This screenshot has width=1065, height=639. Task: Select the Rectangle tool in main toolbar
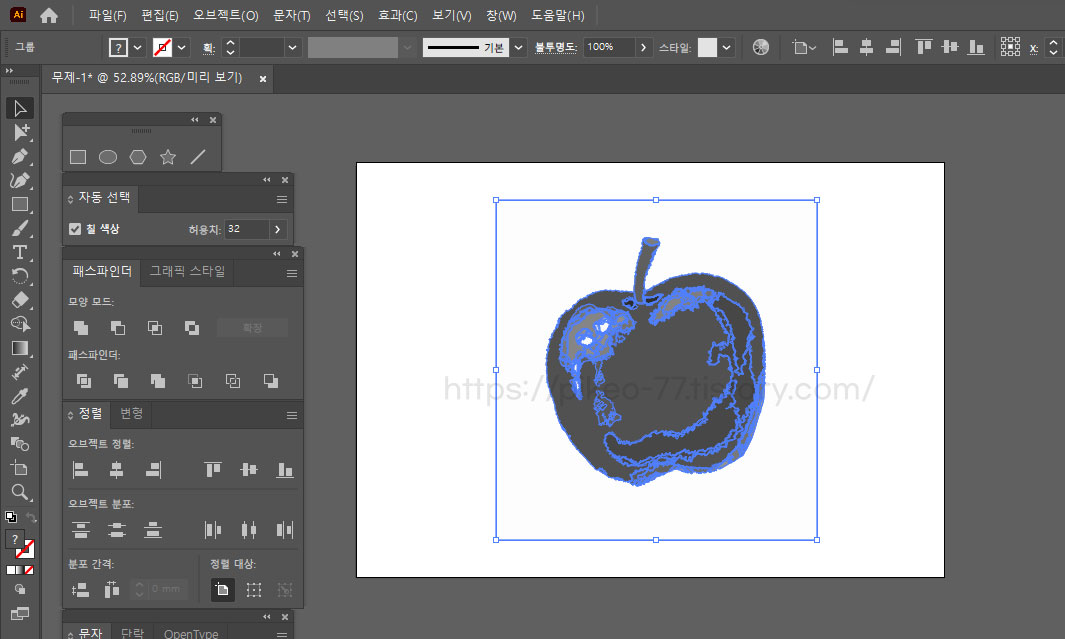click(20, 204)
